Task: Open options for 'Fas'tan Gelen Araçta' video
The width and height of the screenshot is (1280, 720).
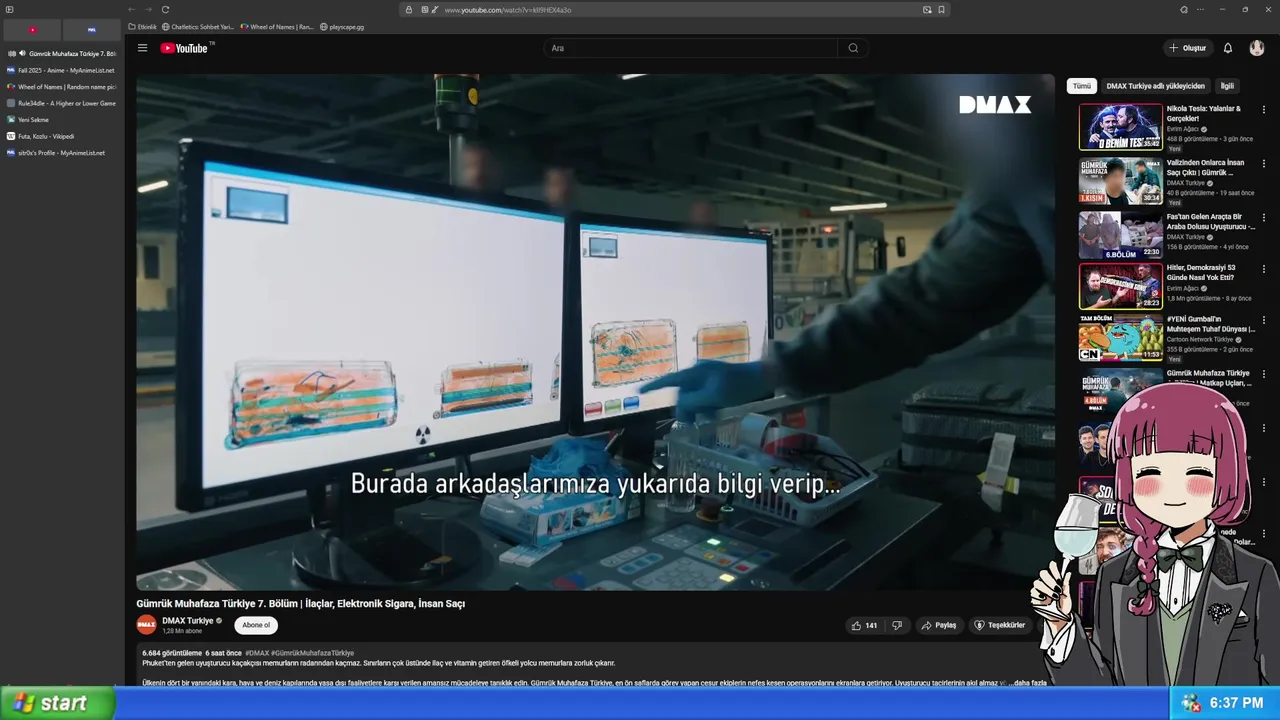Action: pos(1263,218)
